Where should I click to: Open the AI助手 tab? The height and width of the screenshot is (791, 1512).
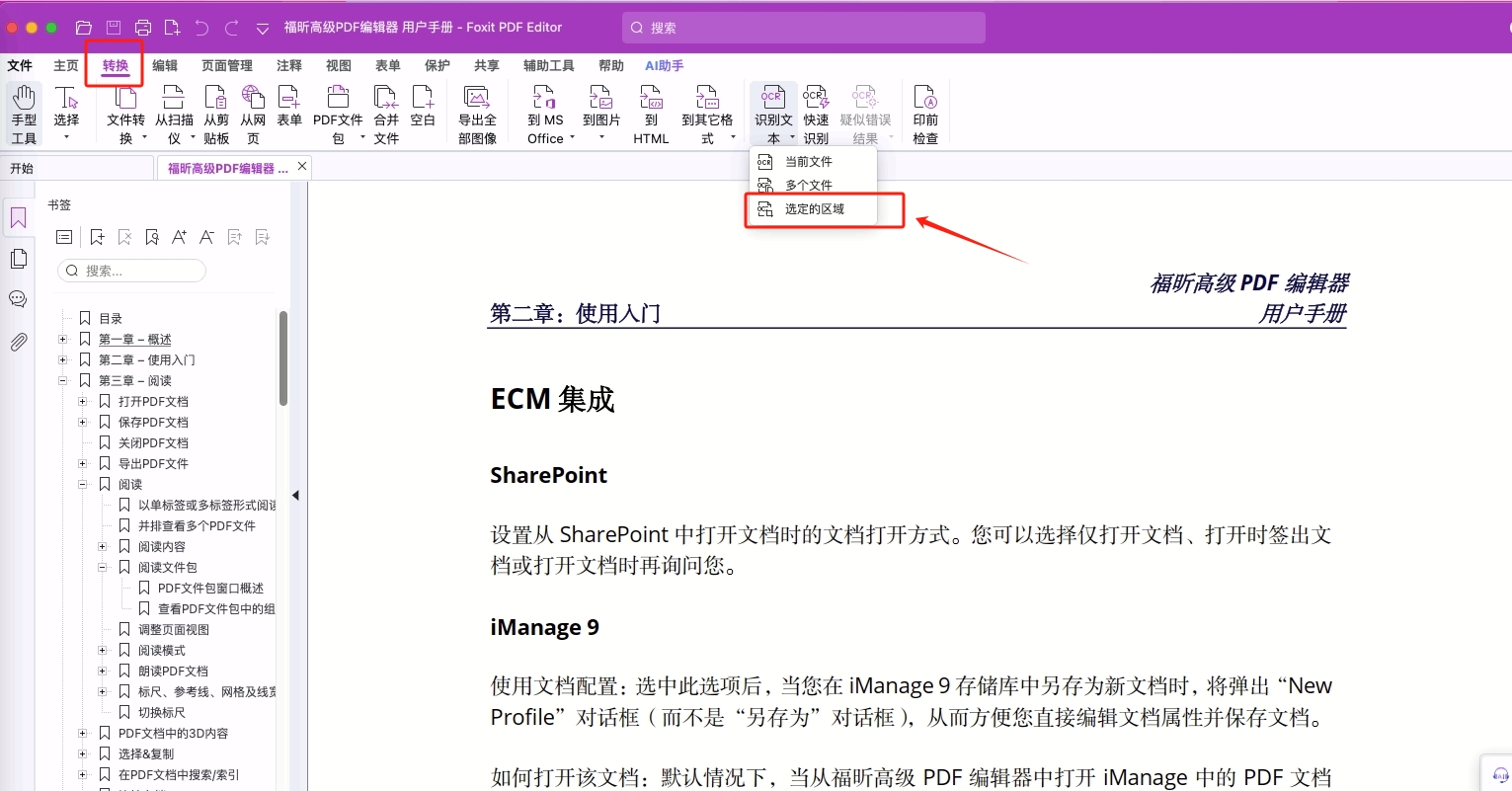coord(664,66)
